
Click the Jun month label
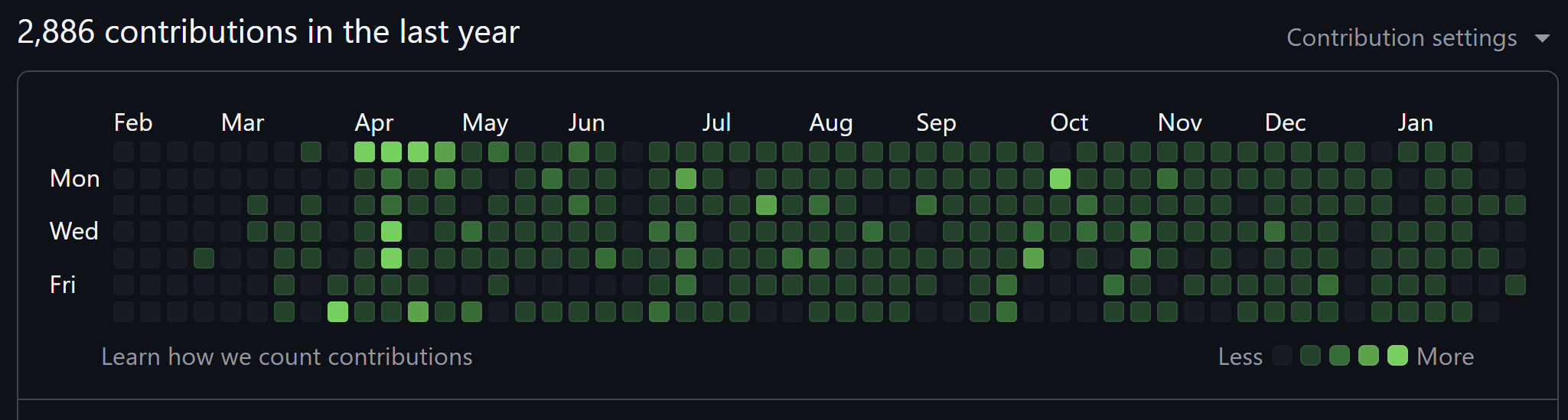coord(587,122)
